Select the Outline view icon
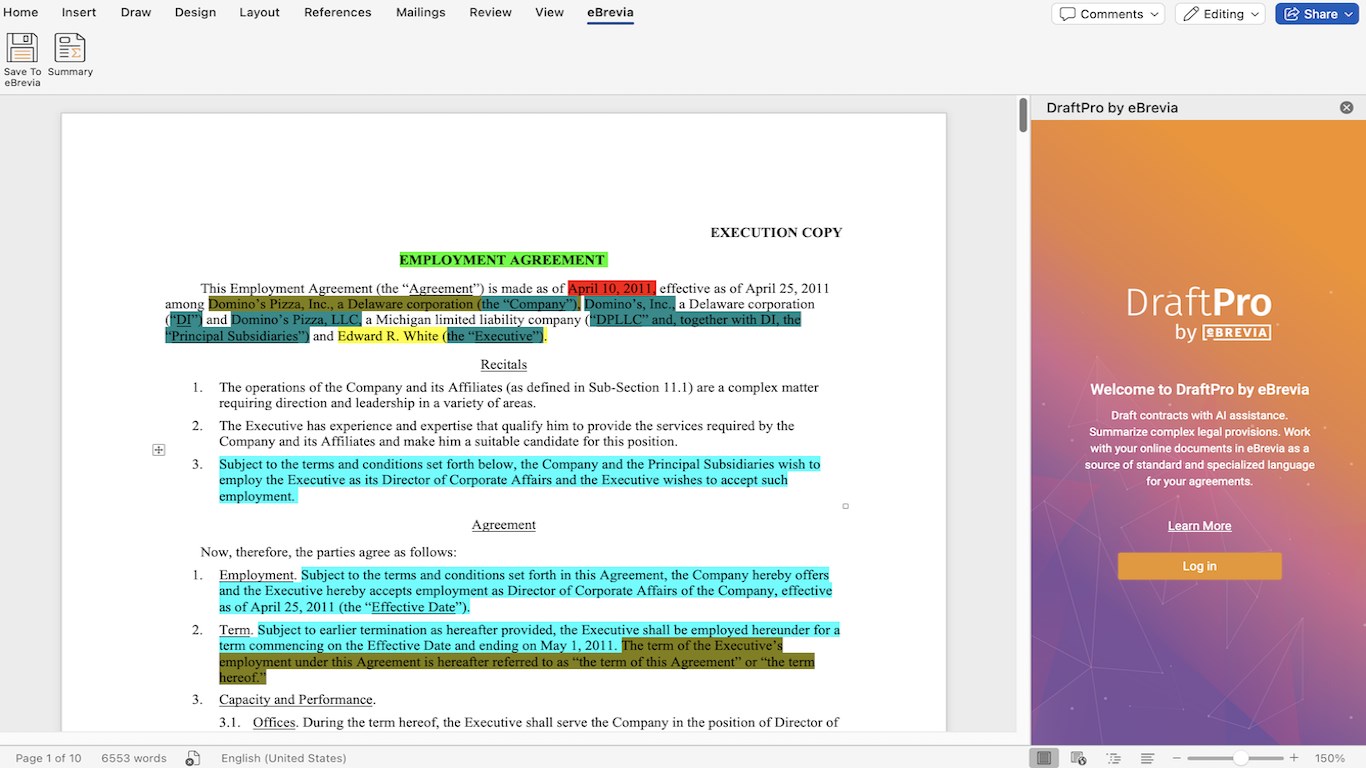This screenshot has width=1366, height=768. 1113,757
